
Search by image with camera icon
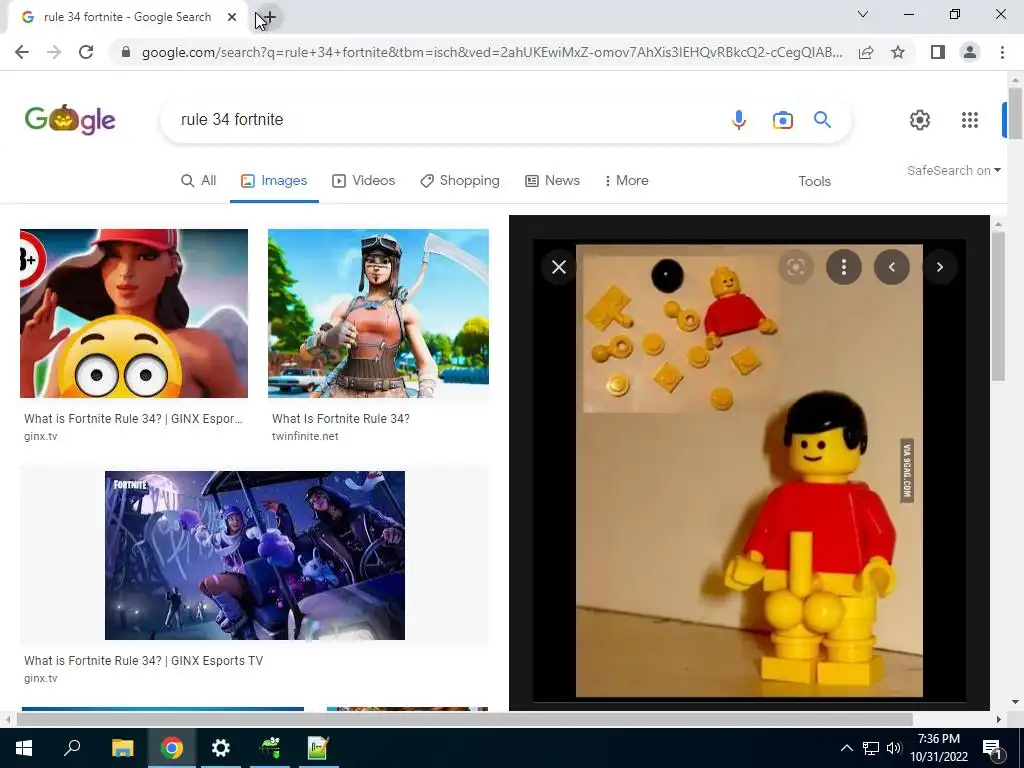pos(782,120)
